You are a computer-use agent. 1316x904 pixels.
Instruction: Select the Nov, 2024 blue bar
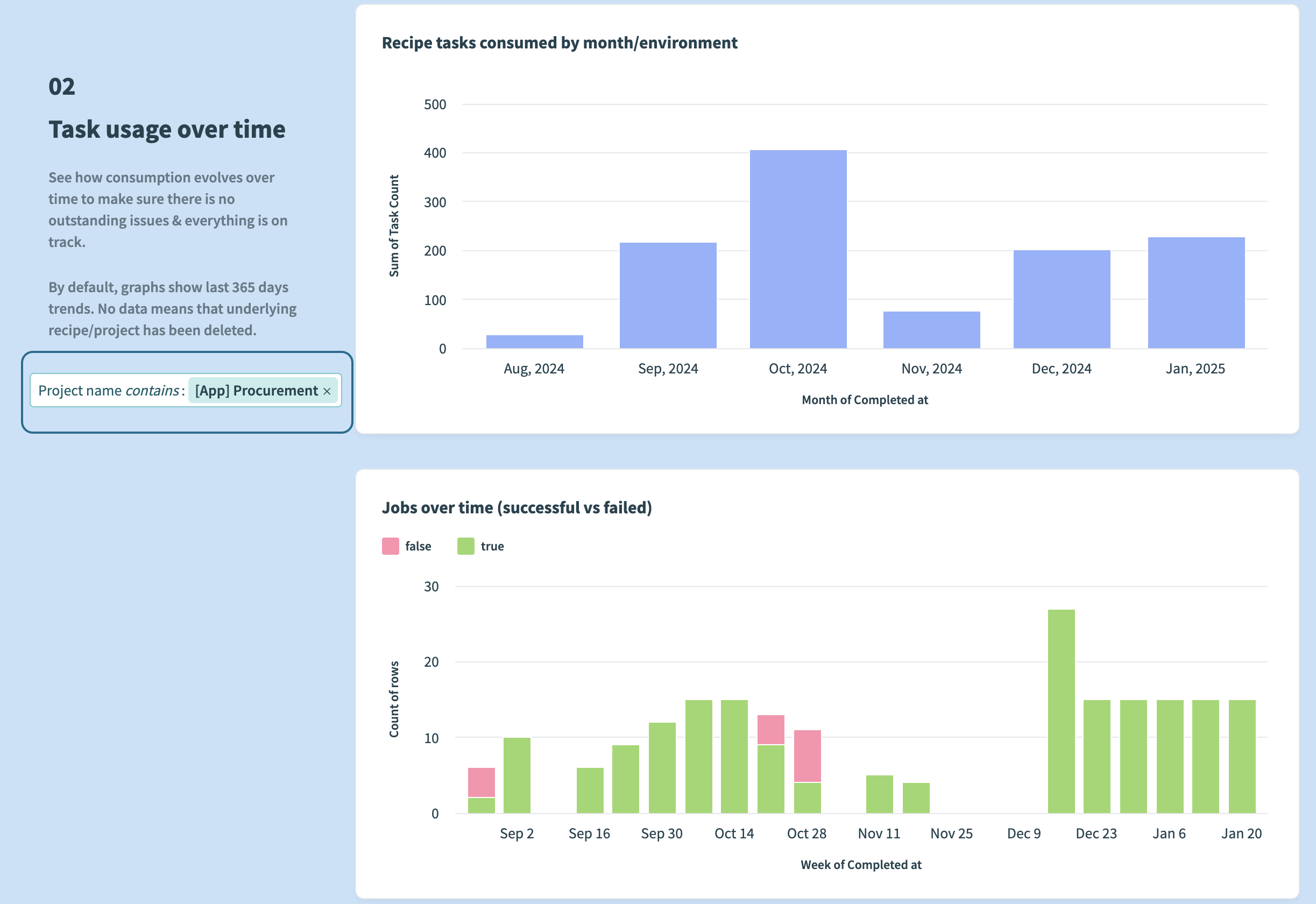[931, 330]
